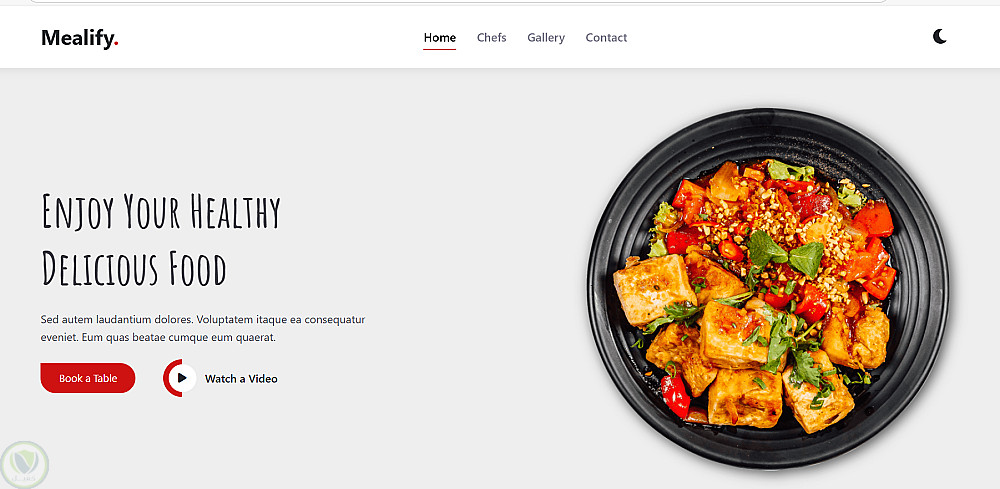Screen dimensions: 1000x489
Task: Click the red arc beside the play button
Action: tap(168, 378)
